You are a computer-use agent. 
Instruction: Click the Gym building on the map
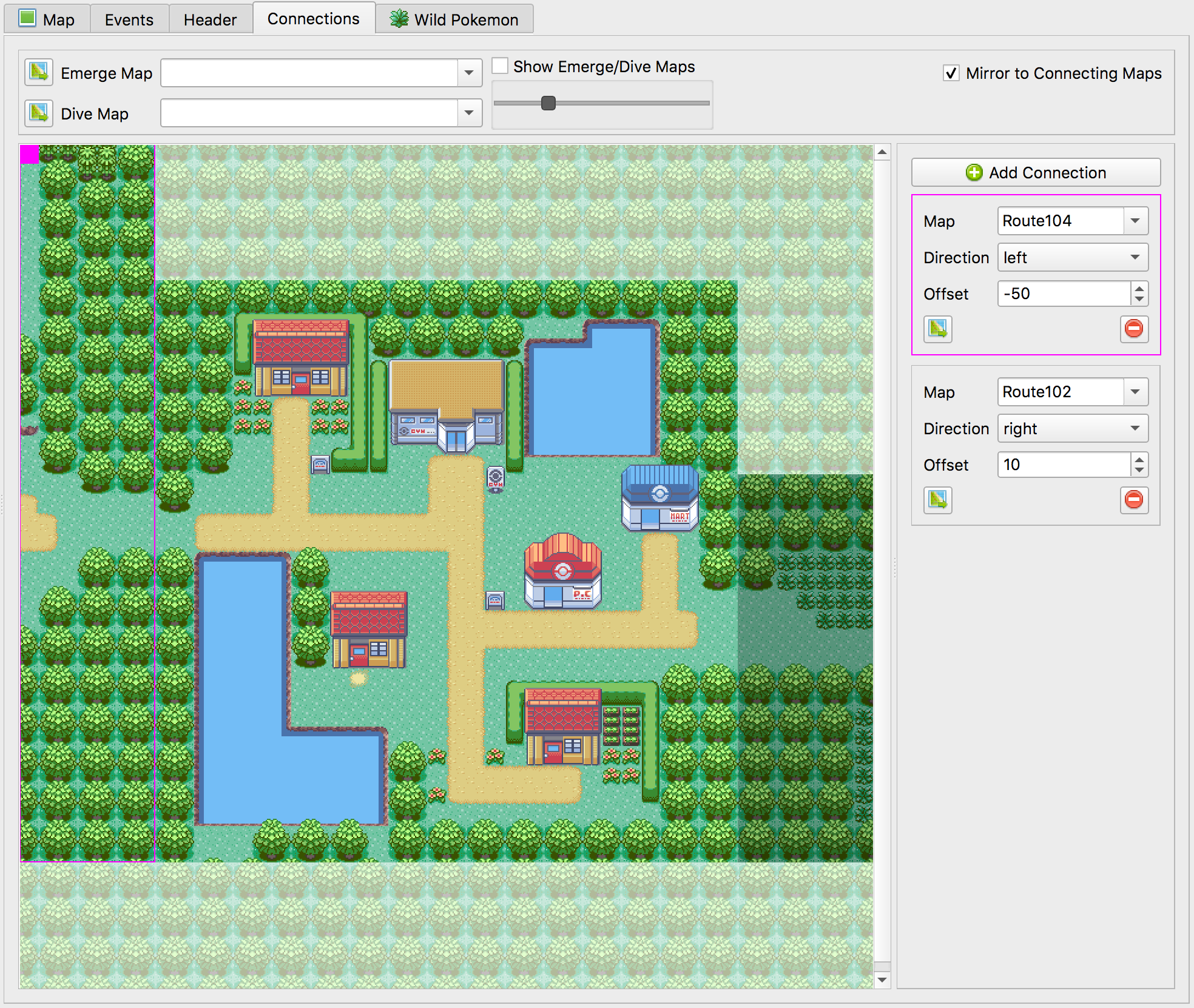[447, 406]
